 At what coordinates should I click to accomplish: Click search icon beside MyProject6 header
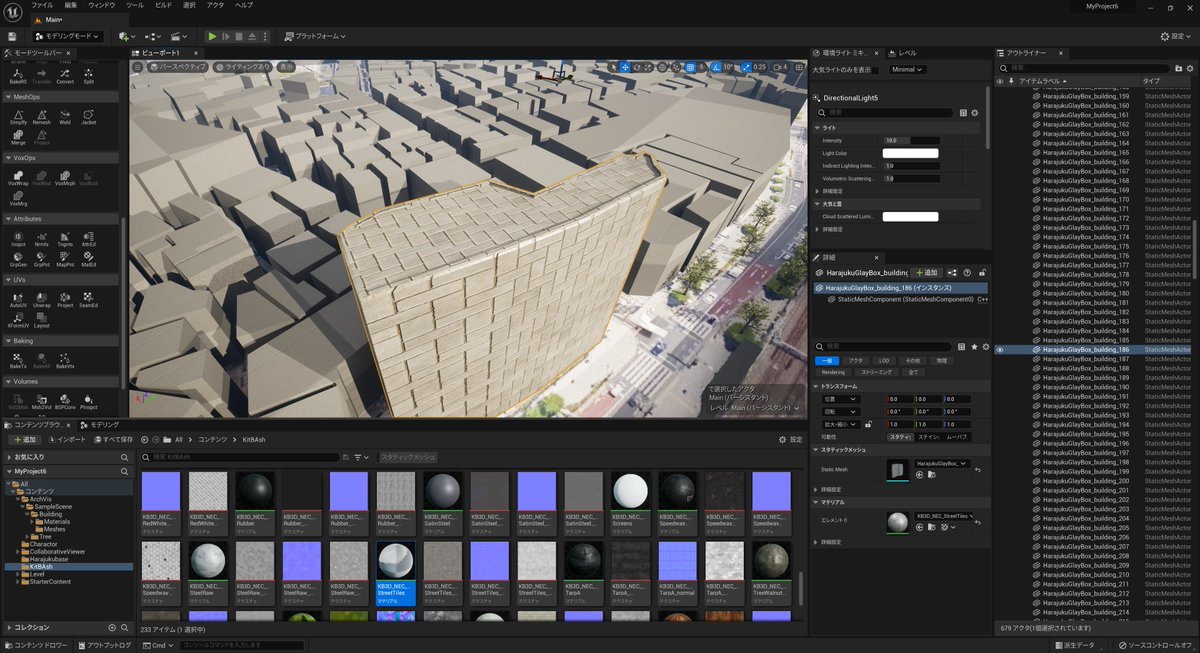pos(124,471)
